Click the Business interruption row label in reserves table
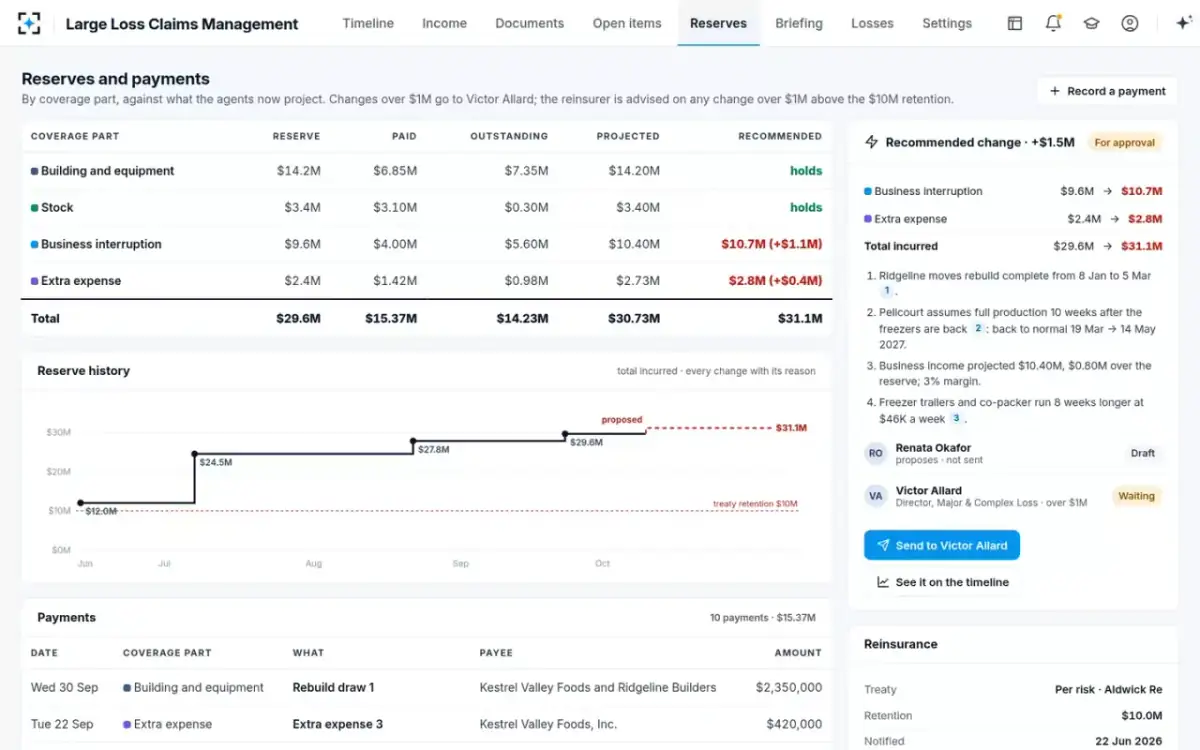1200x750 pixels. coord(101,244)
